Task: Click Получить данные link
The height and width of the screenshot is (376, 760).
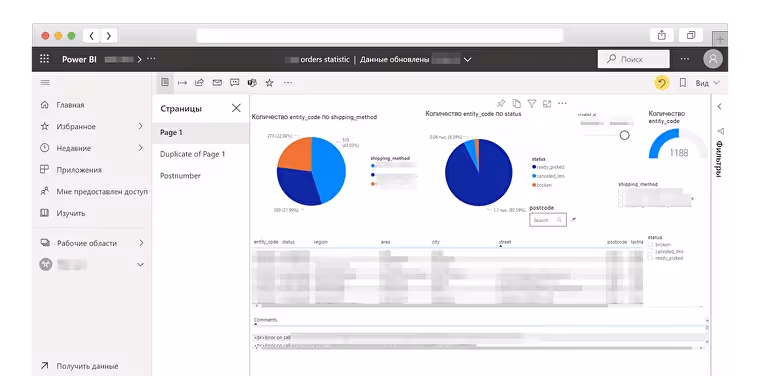Action: coord(87,366)
